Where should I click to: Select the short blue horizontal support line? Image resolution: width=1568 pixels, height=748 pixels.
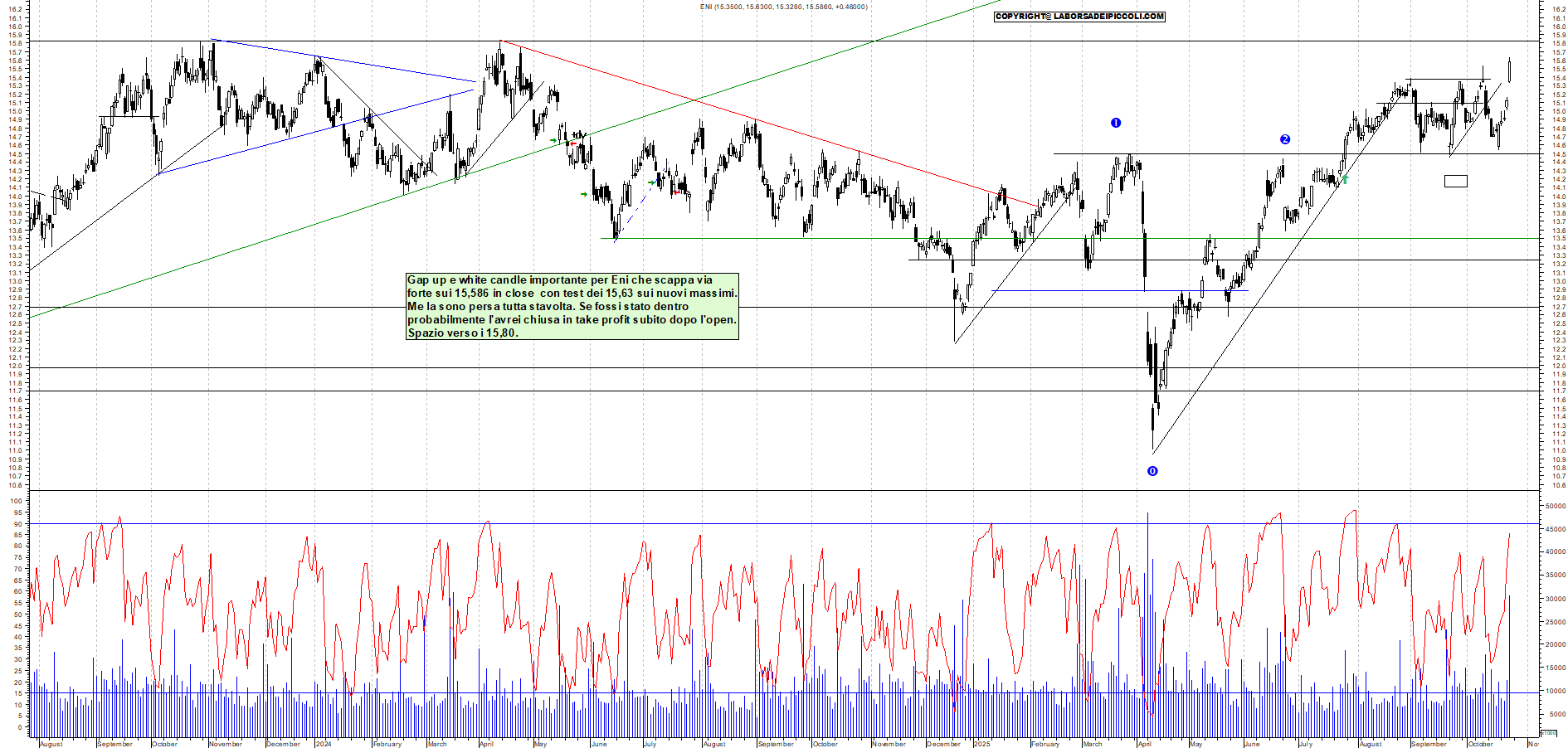(1120, 290)
